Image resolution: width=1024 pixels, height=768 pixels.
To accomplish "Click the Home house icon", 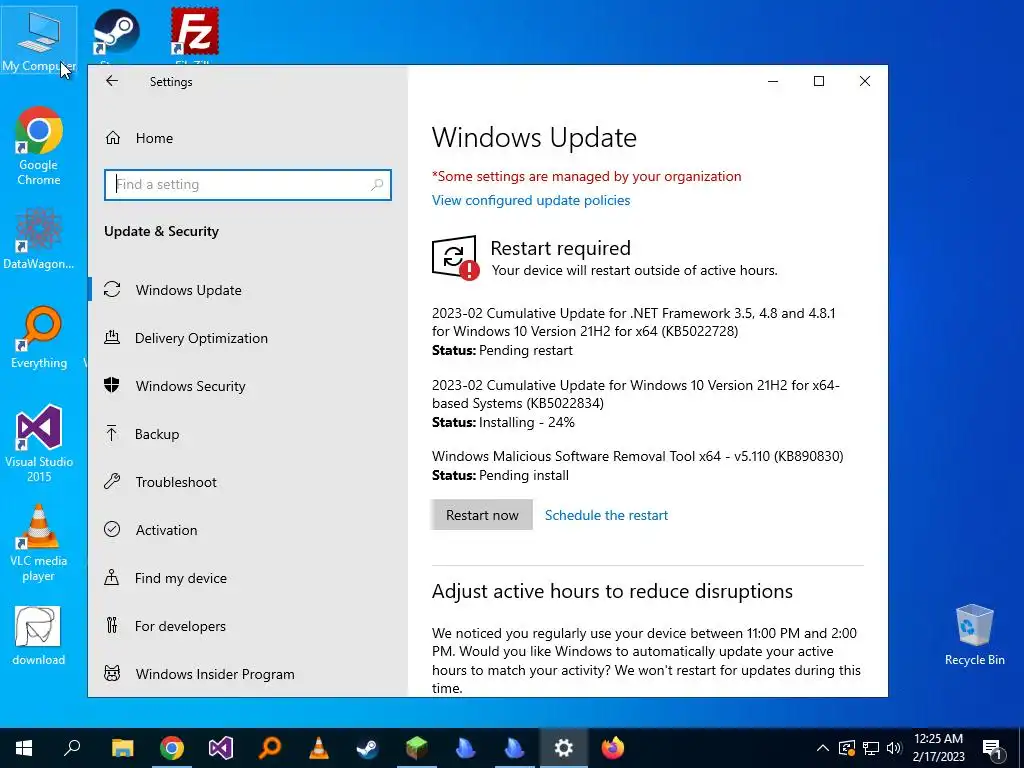I will pyautogui.click(x=112, y=138).
